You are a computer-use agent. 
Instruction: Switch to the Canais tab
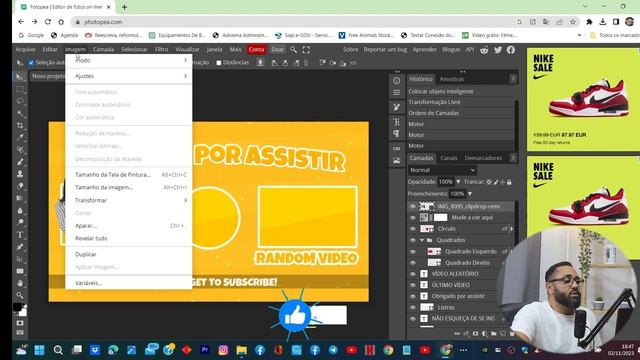449,158
